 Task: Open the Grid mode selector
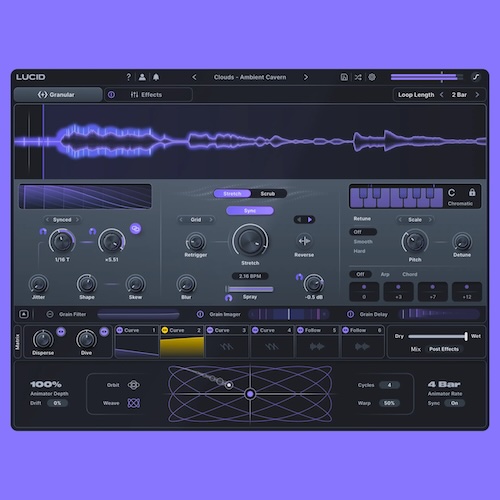click(x=196, y=220)
